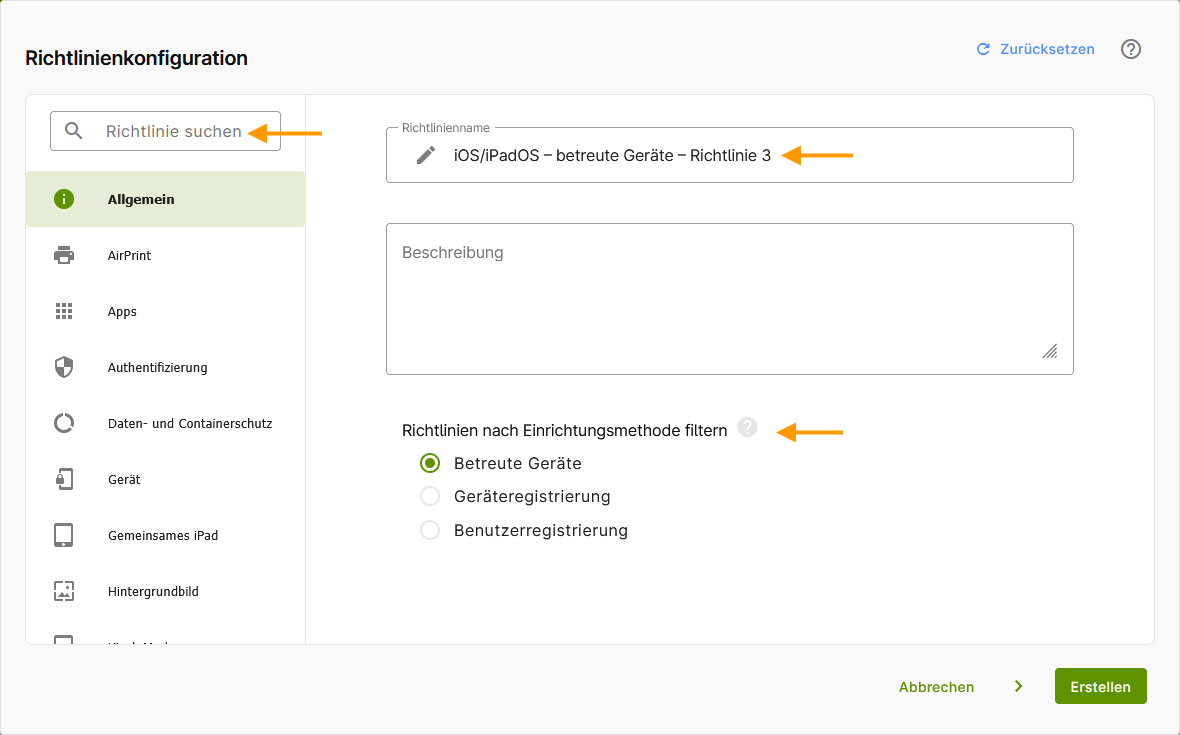Open the AirPrint section
1180x735 pixels.
pyautogui.click(x=166, y=255)
